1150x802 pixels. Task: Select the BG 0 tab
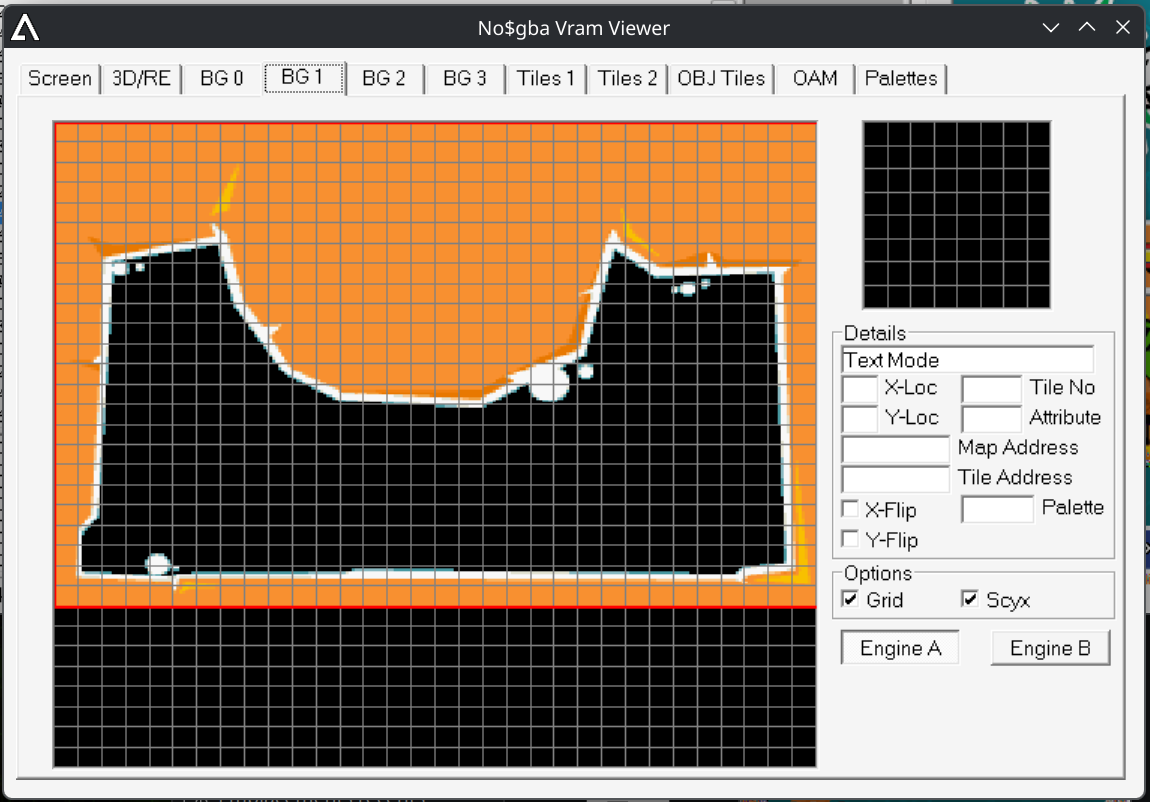[222, 79]
